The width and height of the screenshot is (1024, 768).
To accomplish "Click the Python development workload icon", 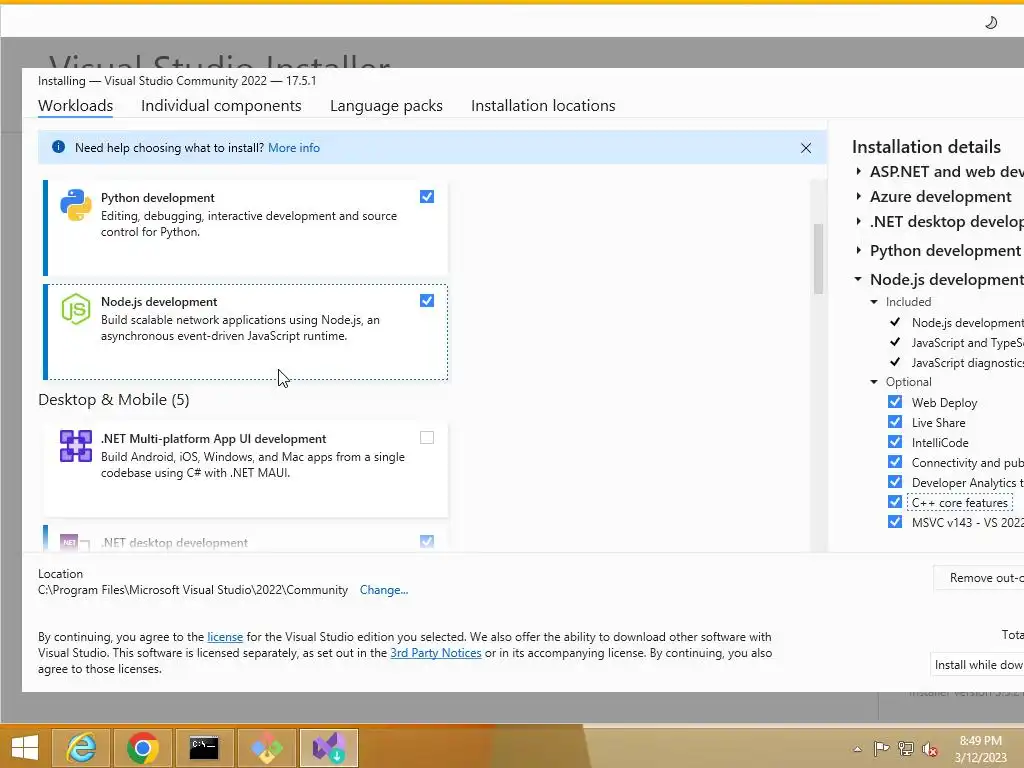I will 76,205.
